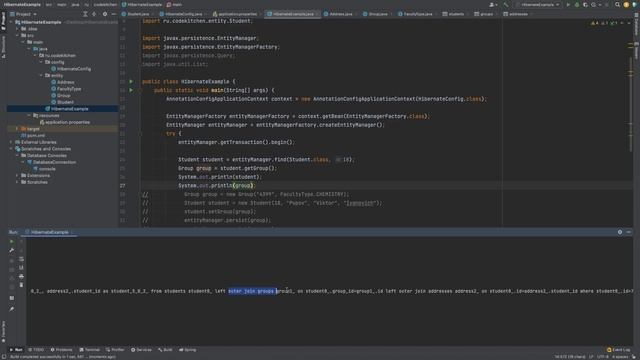The width and height of the screenshot is (640, 360).
Task: Select application.properties in project tree
Action: [64, 122]
